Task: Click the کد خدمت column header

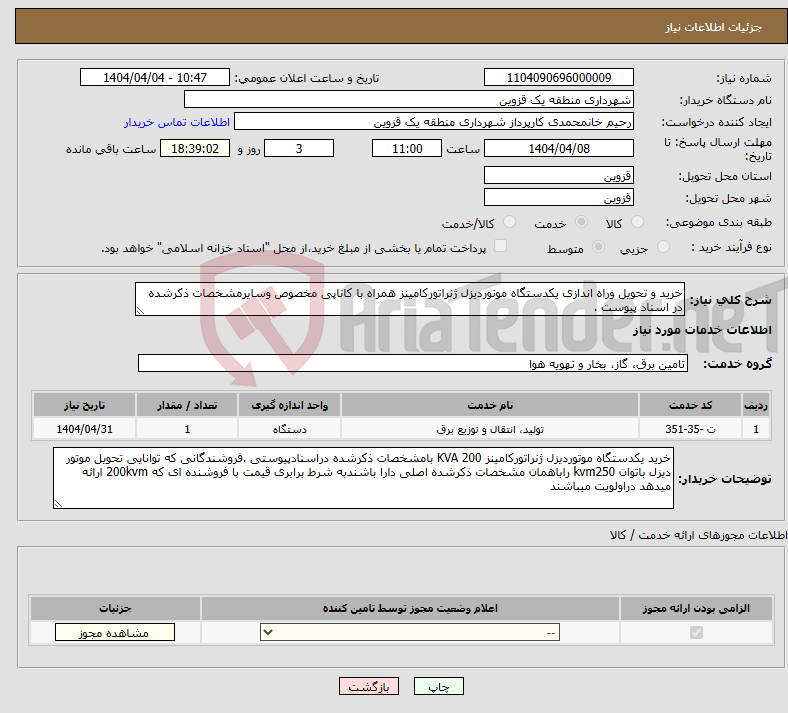Action: coord(691,405)
